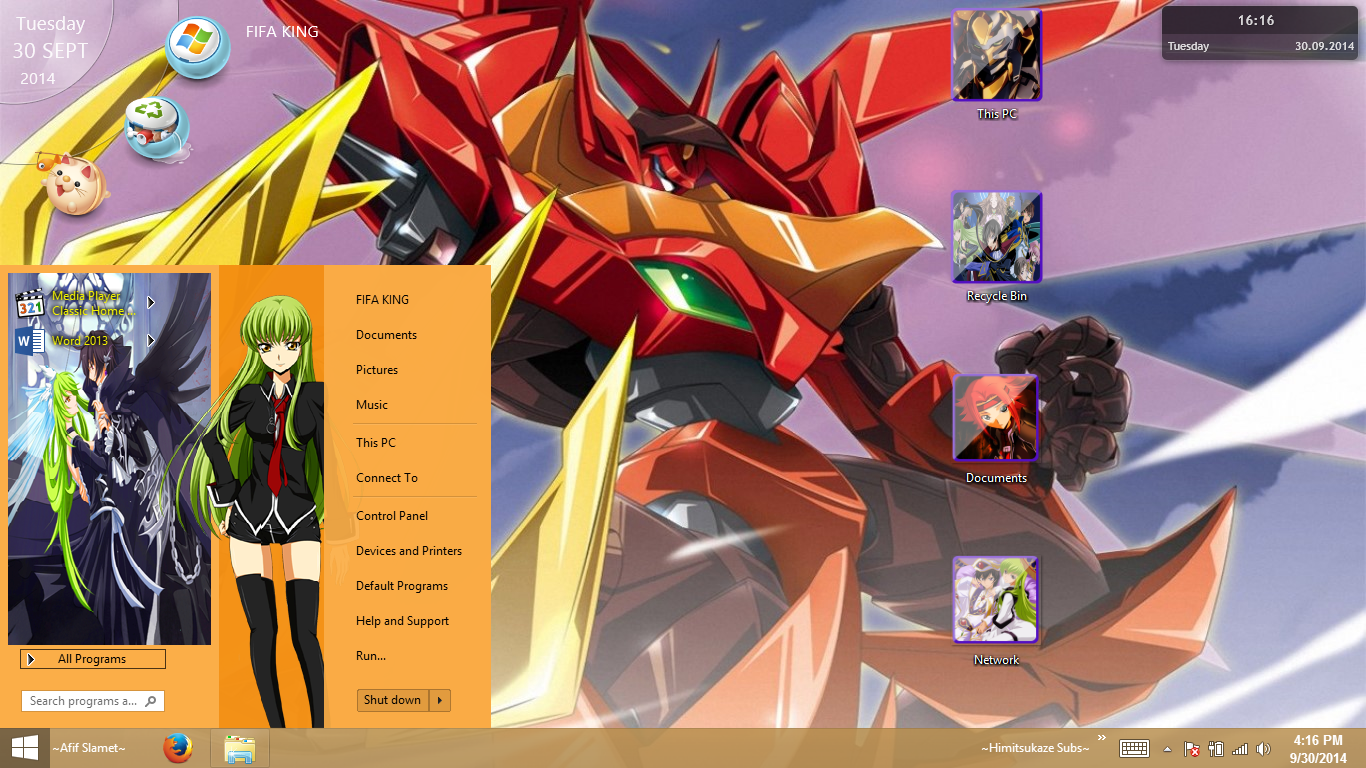The width and height of the screenshot is (1366, 768).
Task: Click the Windows Start button on taskbar
Action: (24, 748)
